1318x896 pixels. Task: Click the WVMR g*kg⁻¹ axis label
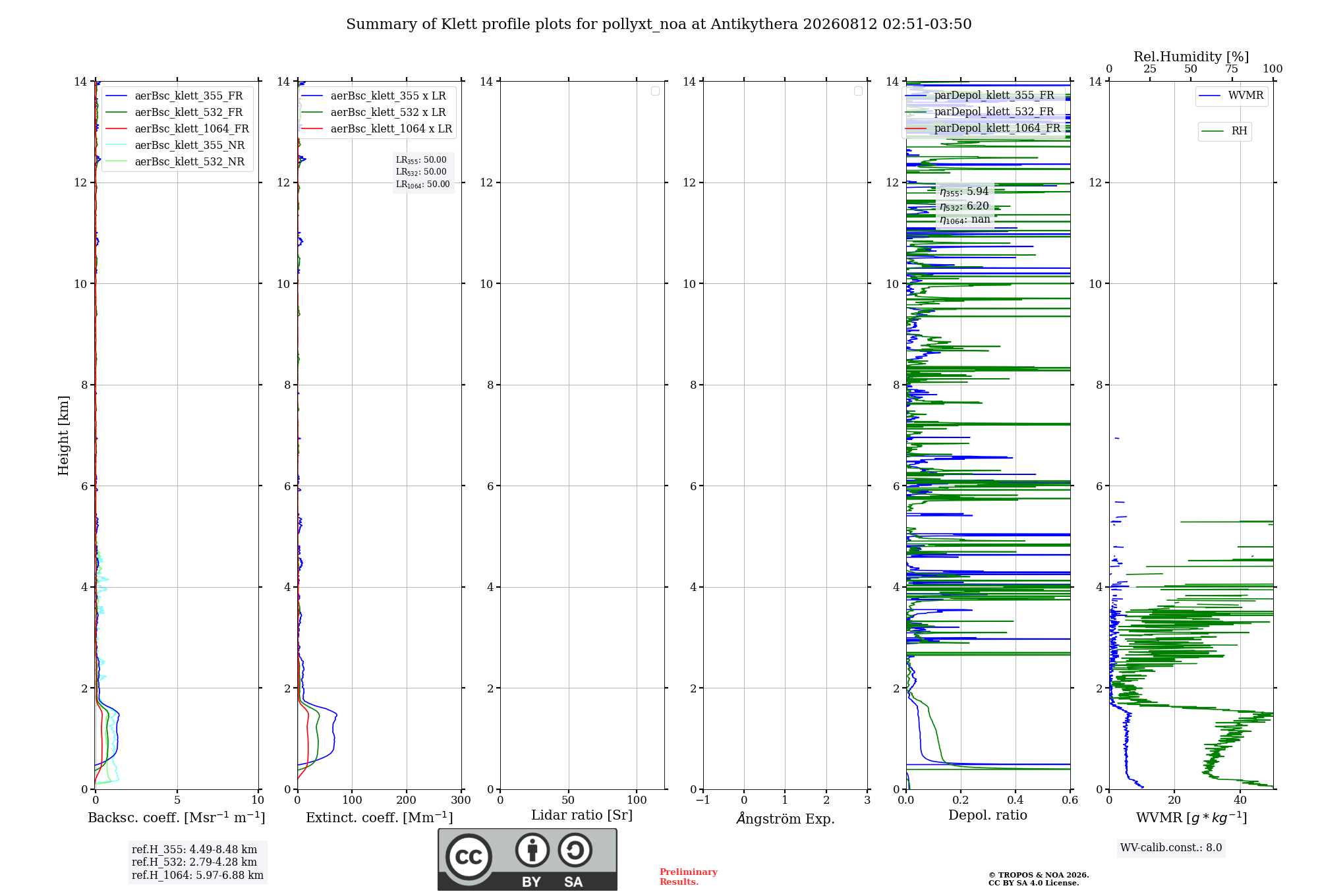point(1191,818)
